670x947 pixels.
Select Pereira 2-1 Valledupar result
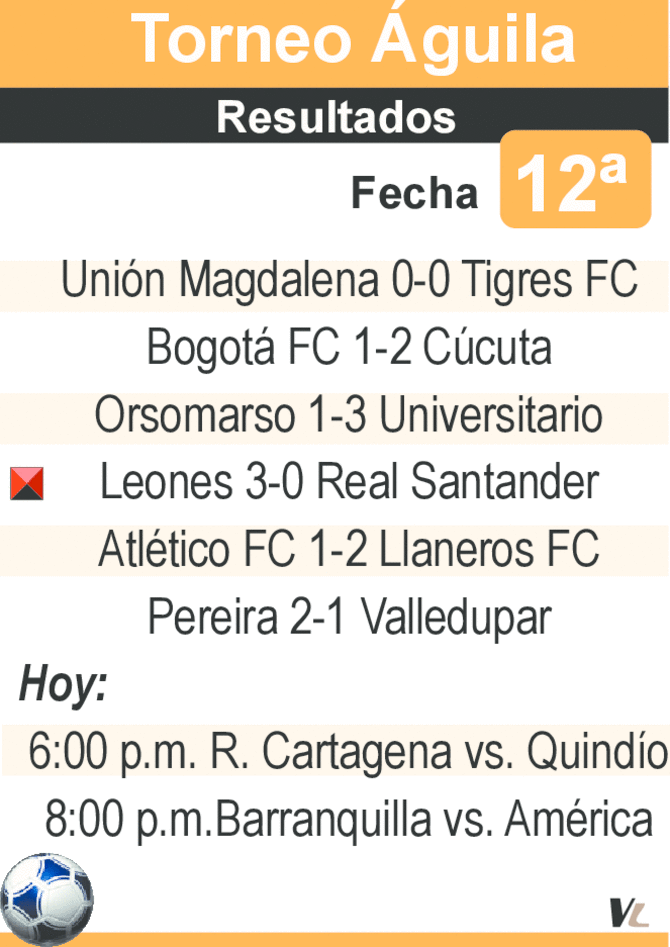(x=349, y=617)
